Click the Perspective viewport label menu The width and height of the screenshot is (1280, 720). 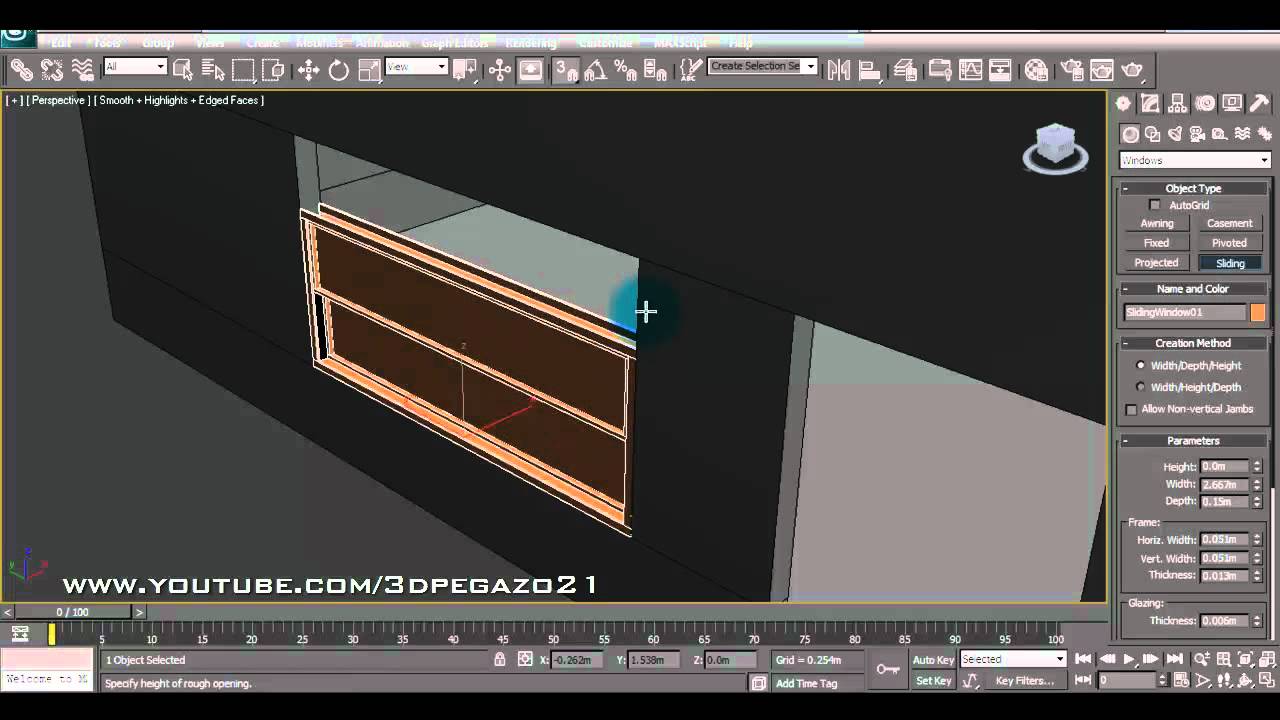point(58,100)
